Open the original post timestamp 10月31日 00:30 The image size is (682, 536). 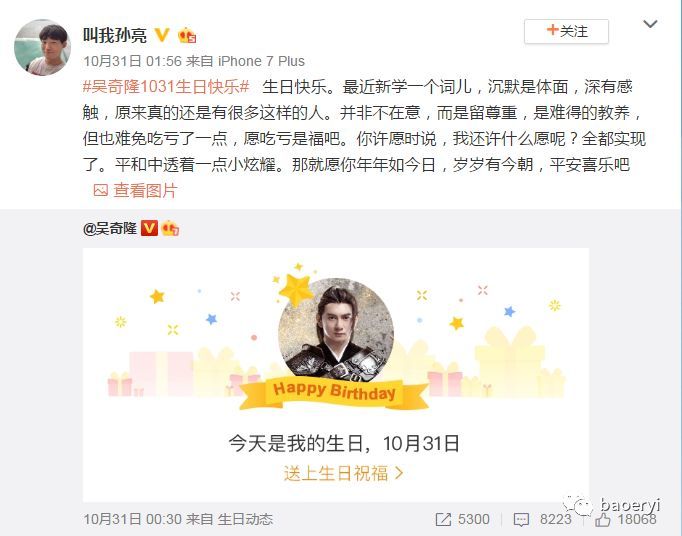click(133, 519)
